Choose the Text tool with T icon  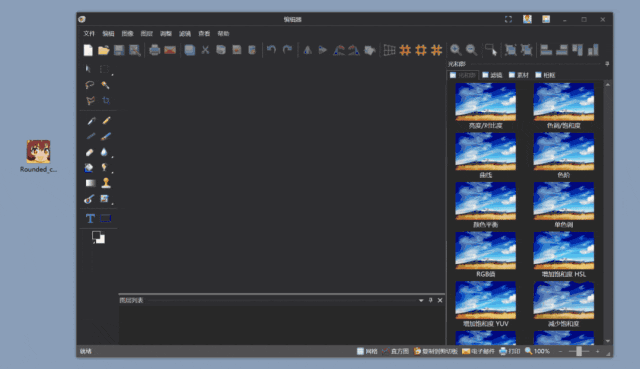[90, 218]
